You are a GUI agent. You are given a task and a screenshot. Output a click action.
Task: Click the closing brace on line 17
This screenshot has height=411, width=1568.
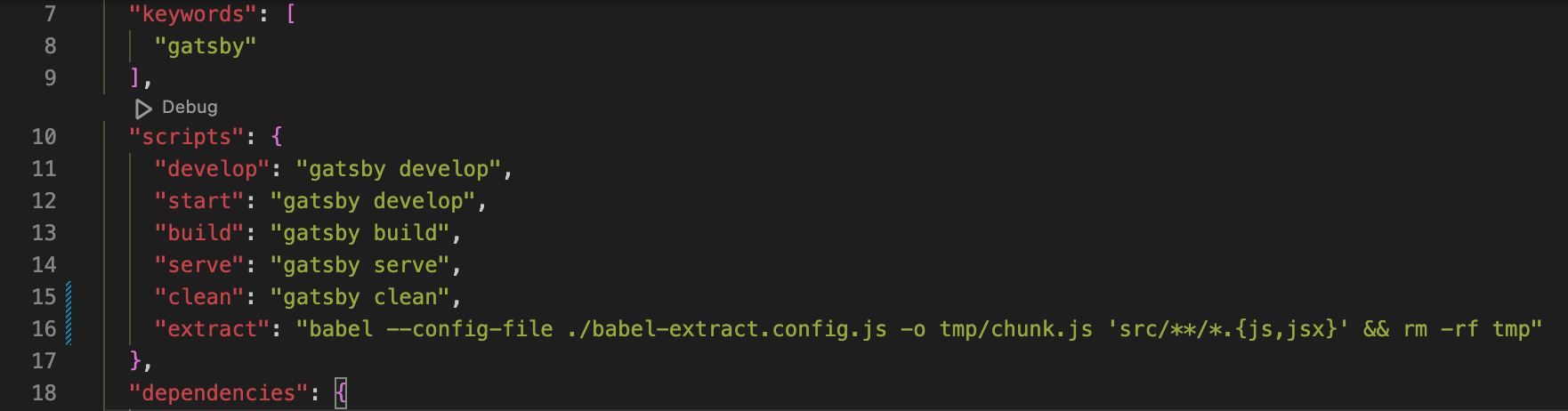tap(135, 361)
